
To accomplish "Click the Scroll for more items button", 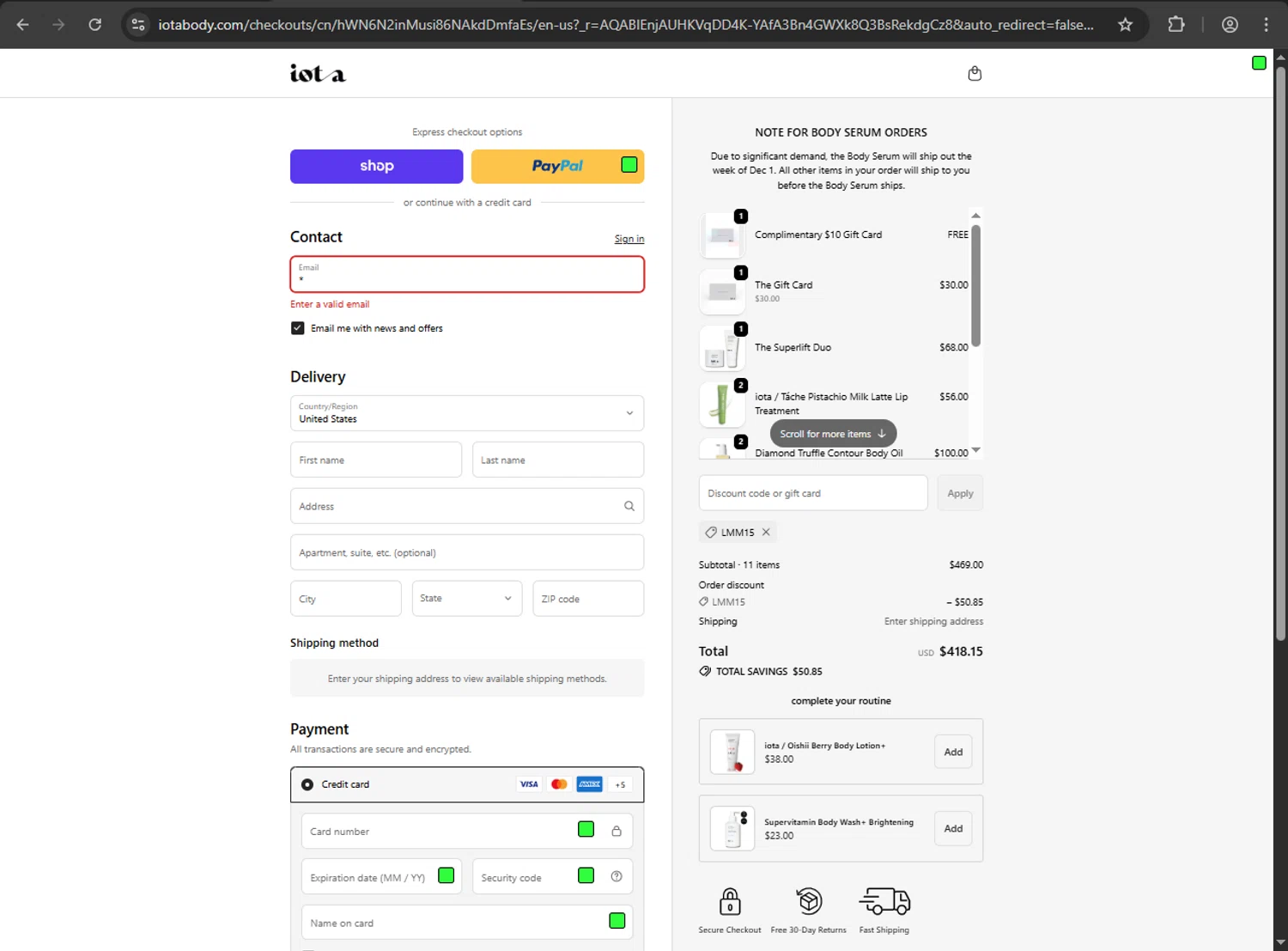I will (x=833, y=434).
